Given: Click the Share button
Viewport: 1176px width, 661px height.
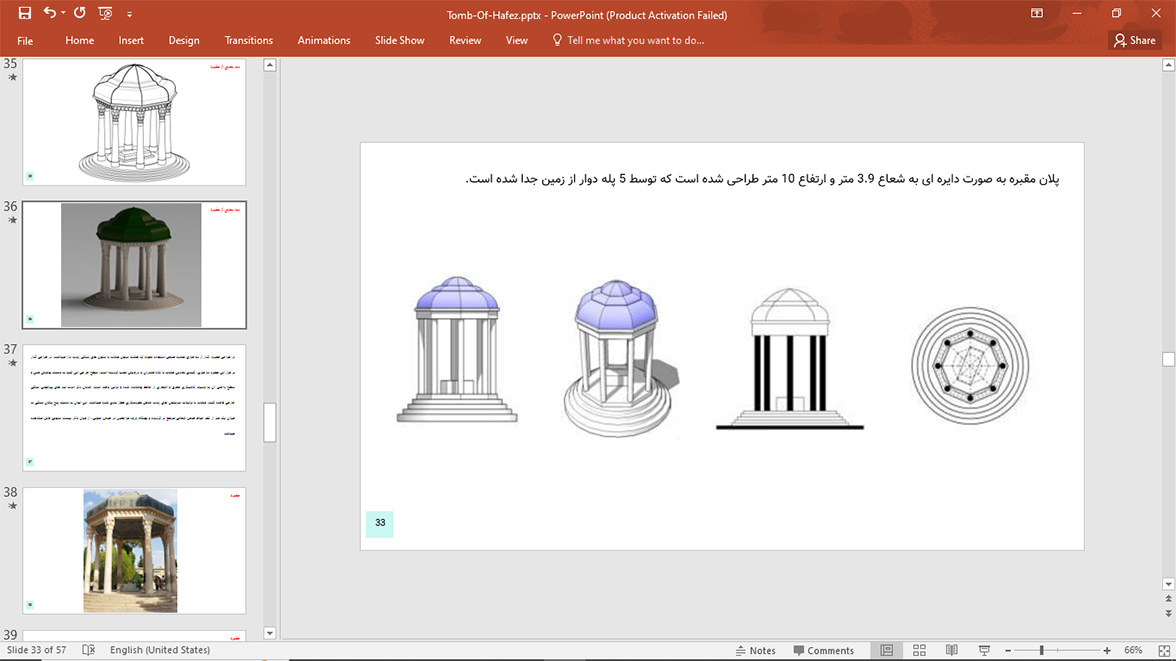Looking at the screenshot, I should [x=1135, y=40].
